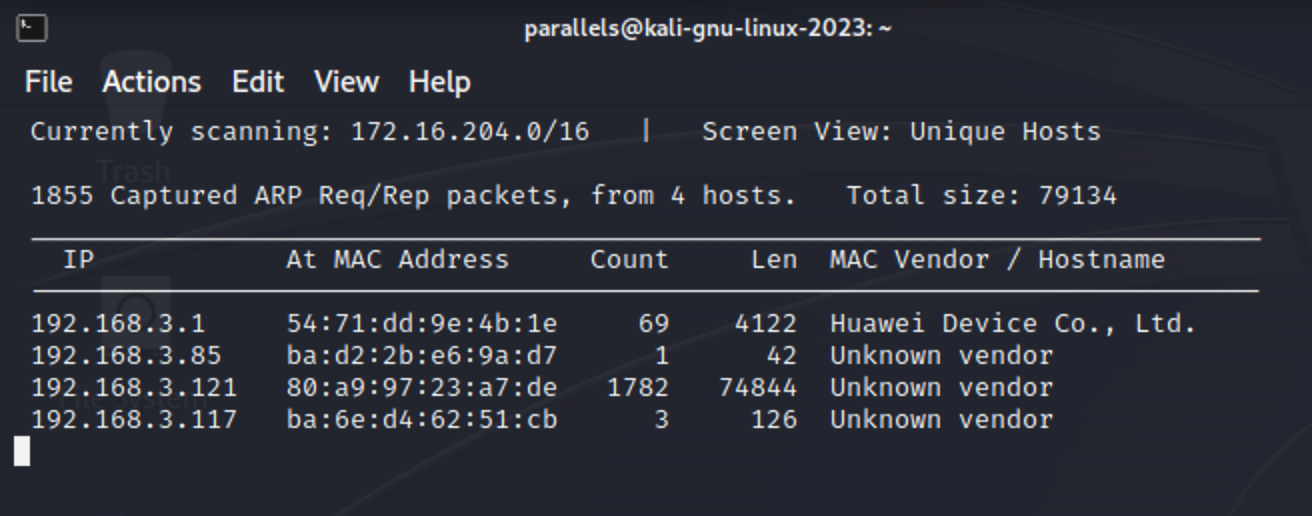Open the File menu
The image size is (1312, 516).
48,82
